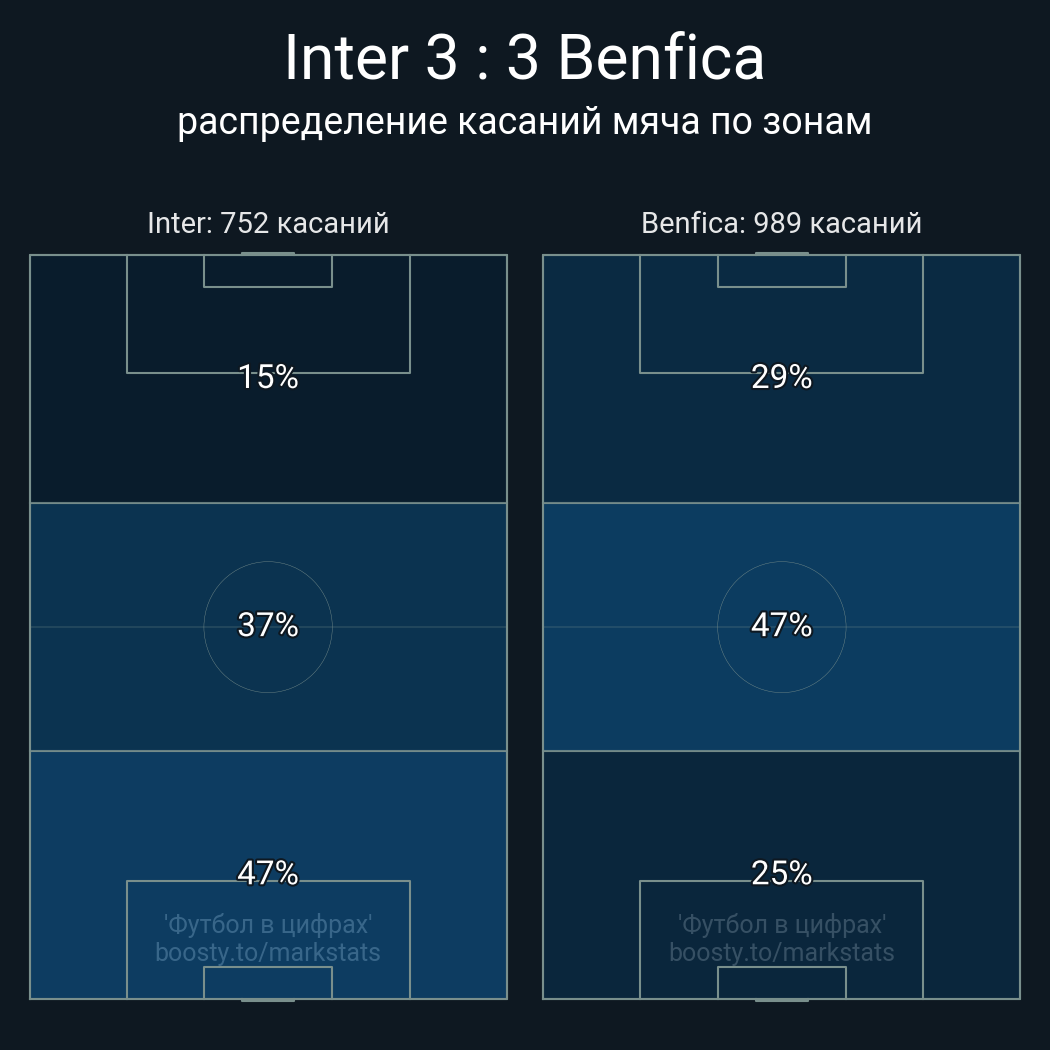Click the bottom goal area on Benfica pitch
1050x1050 pixels.
pos(781,983)
